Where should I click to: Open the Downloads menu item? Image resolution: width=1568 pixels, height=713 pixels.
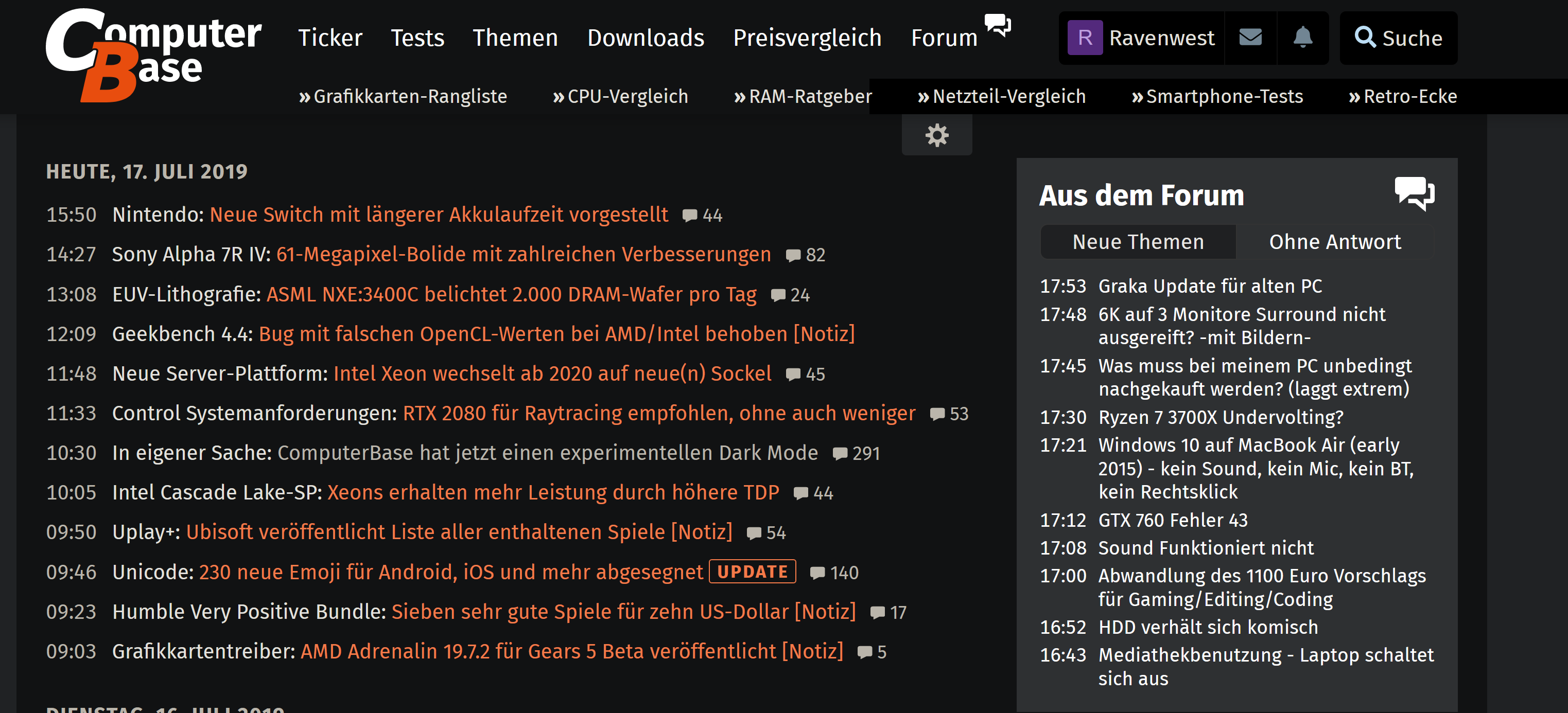pos(645,38)
